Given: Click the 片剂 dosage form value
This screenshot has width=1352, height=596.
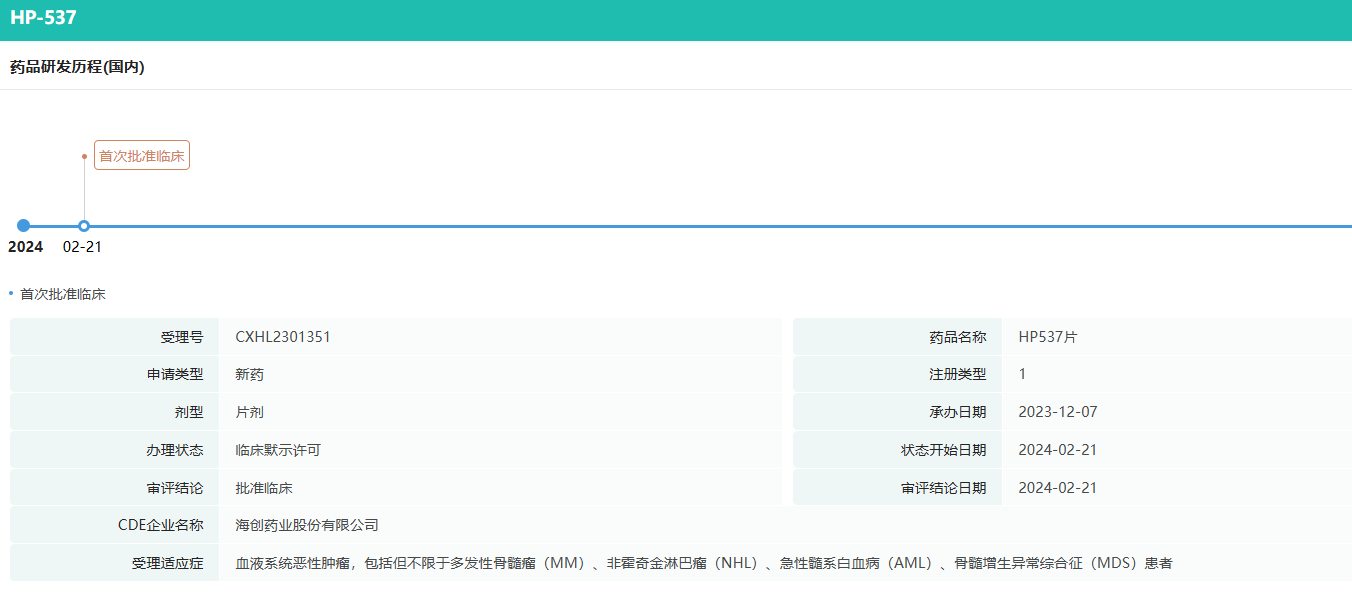Looking at the screenshot, I should coord(250,412).
